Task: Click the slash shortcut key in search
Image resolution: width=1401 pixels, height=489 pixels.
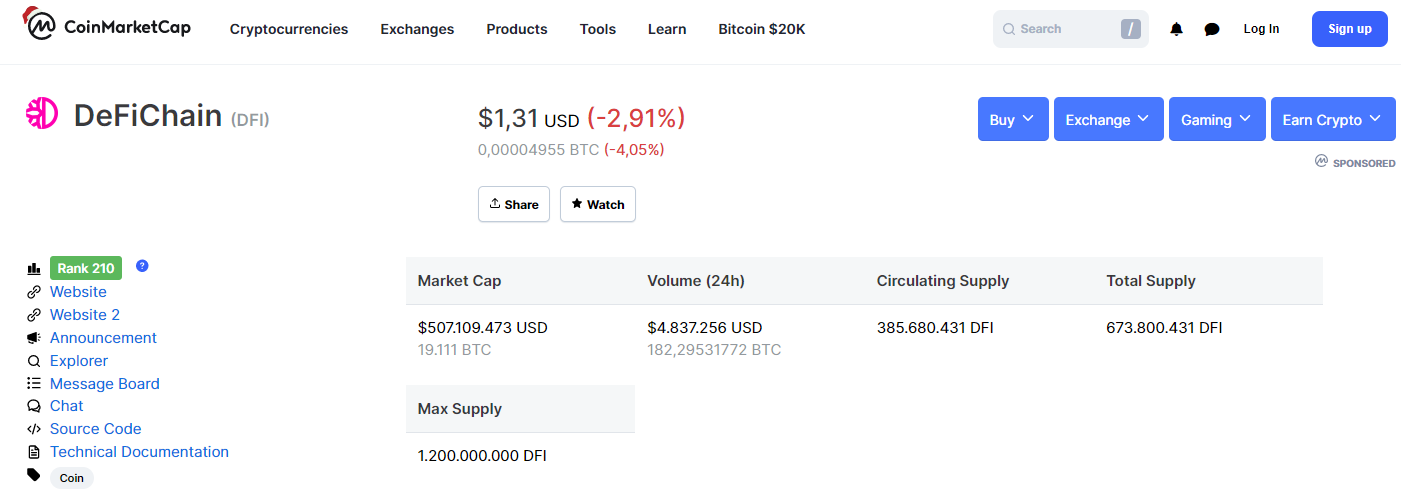Action: pos(1131,29)
